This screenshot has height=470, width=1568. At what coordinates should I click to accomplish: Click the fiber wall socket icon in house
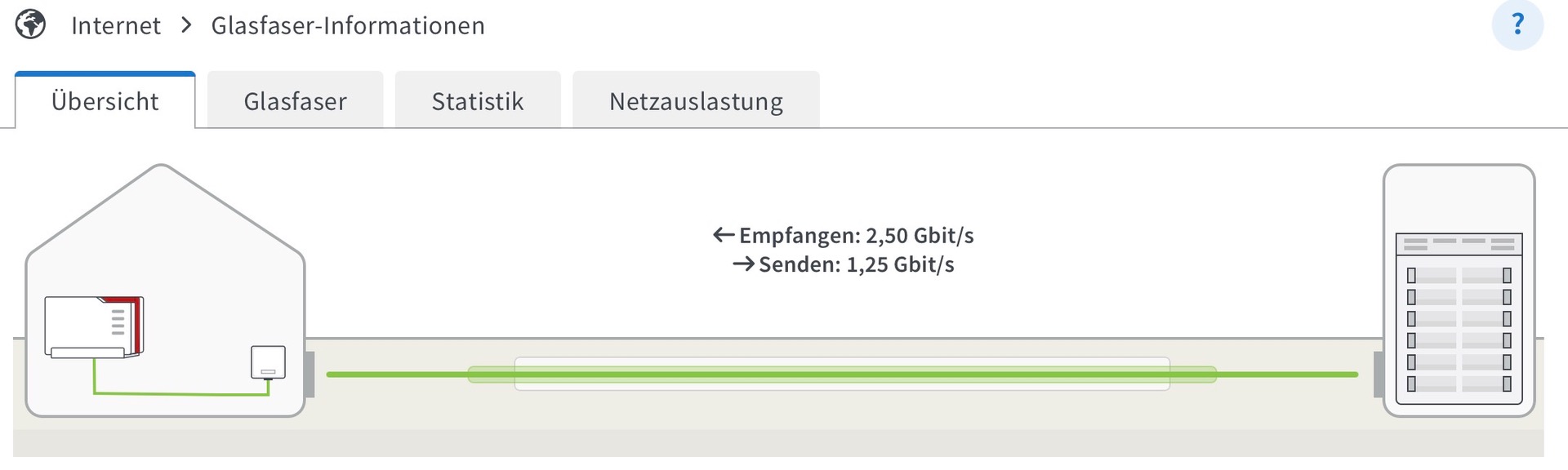[x=268, y=362]
